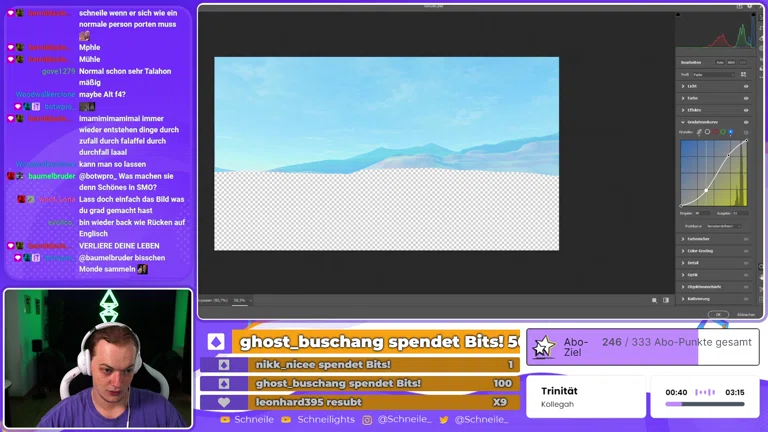Select the bottom-left curve endpoint
768x432 pixels.
coord(681,206)
